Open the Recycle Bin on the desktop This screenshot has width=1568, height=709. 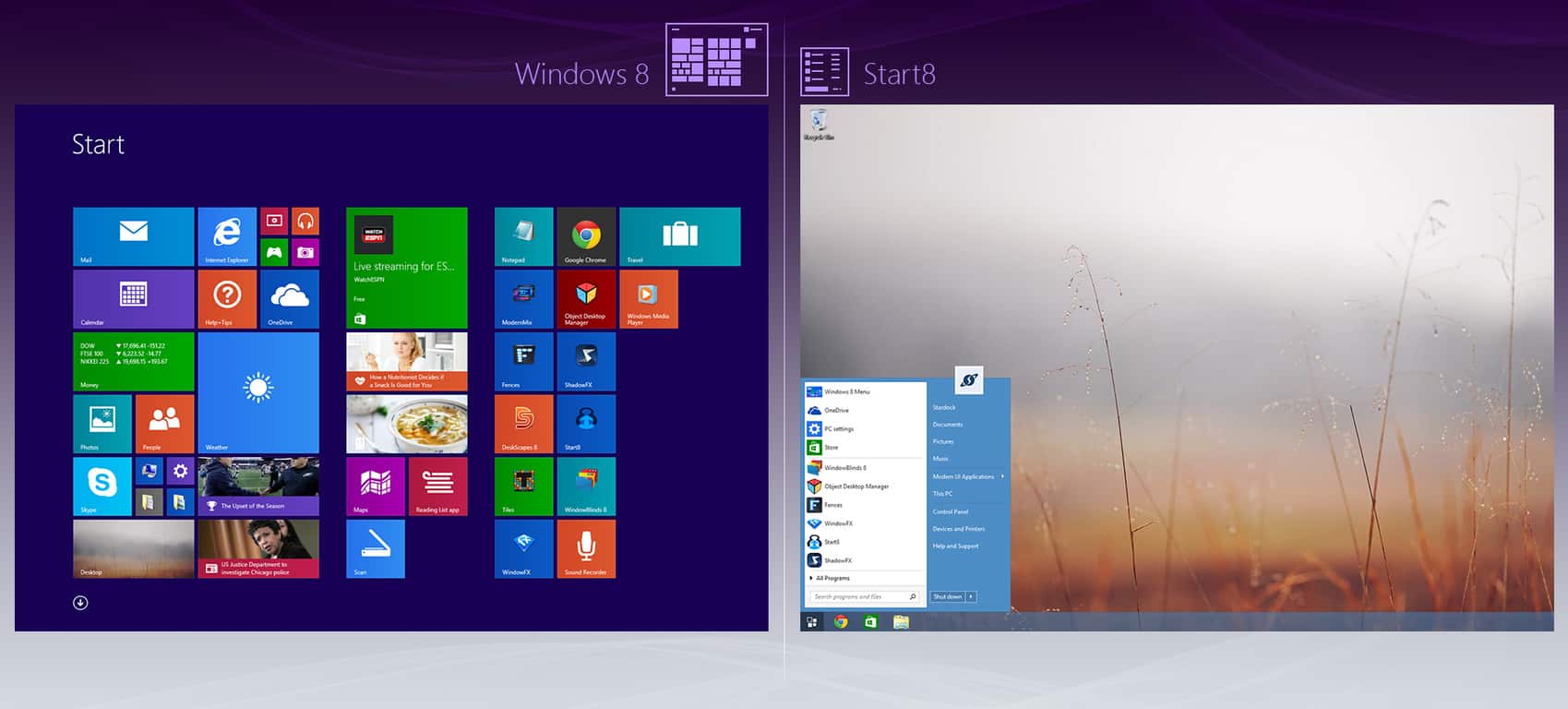[x=819, y=125]
